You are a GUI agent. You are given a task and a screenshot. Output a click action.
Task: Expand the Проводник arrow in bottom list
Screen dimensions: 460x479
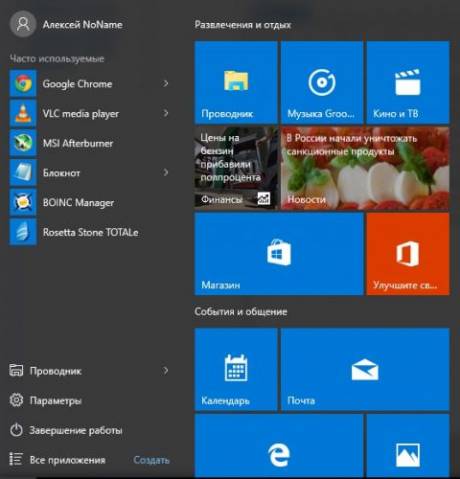(x=166, y=371)
